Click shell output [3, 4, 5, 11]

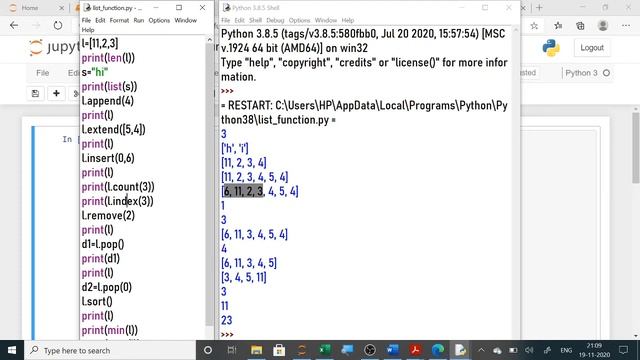(244, 277)
